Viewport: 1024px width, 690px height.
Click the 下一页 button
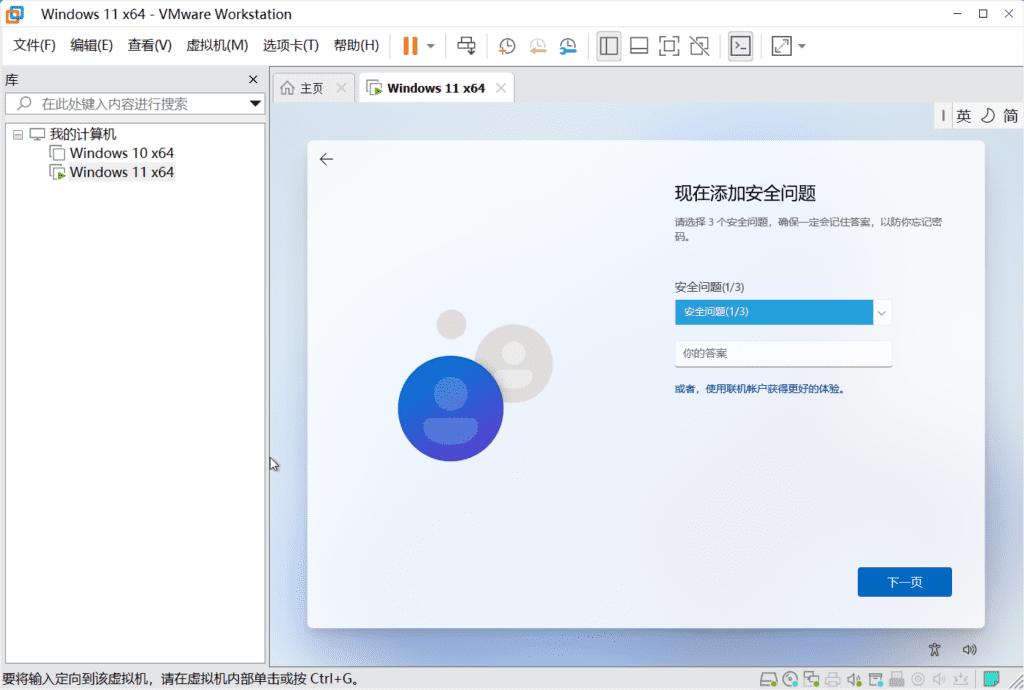point(904,582)
